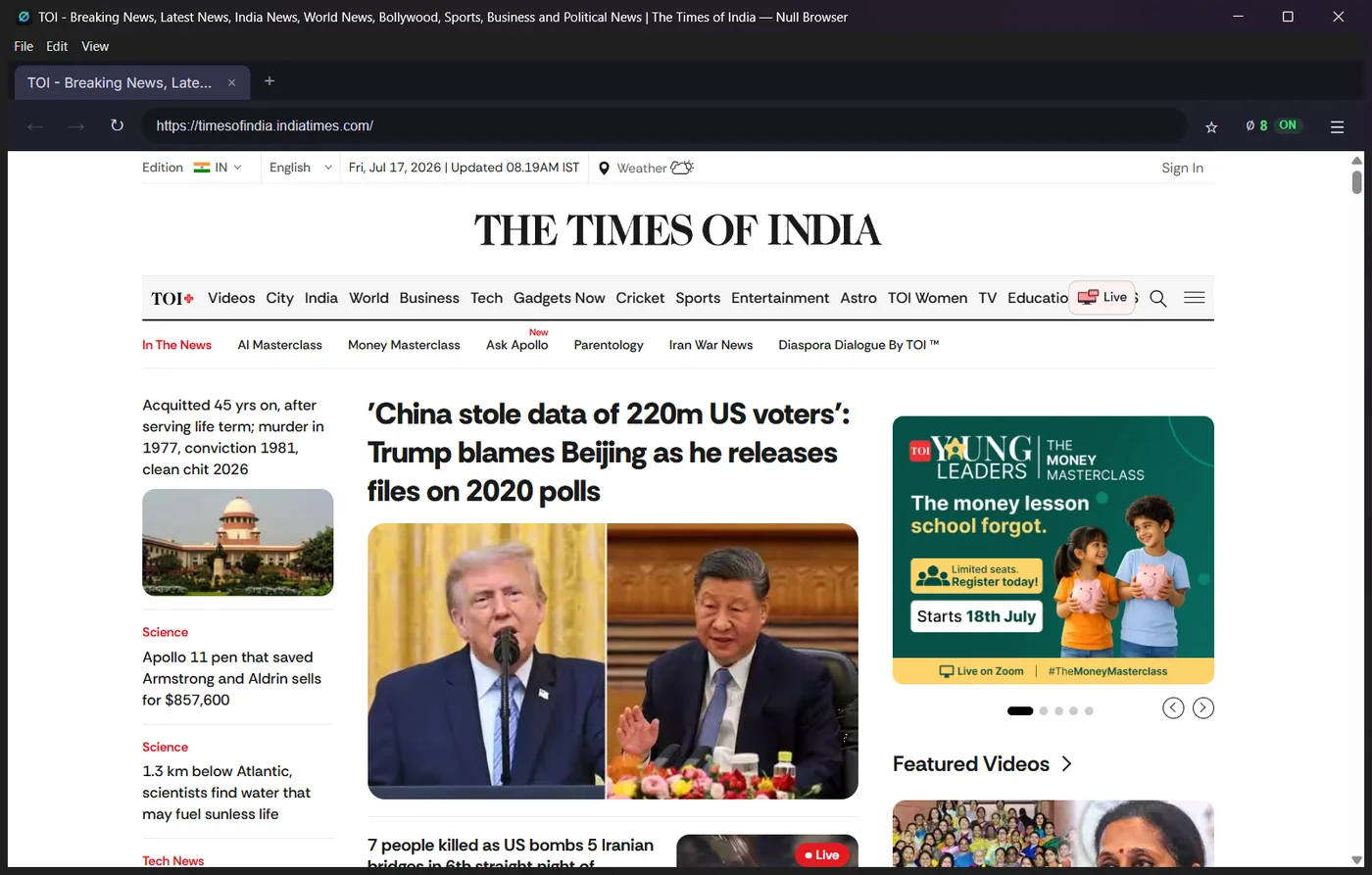Image resolution: width=1372 pixels, height=875 pixels.
Task: Expand Featured Videos with its chevron
Action: pos(1067,764)
